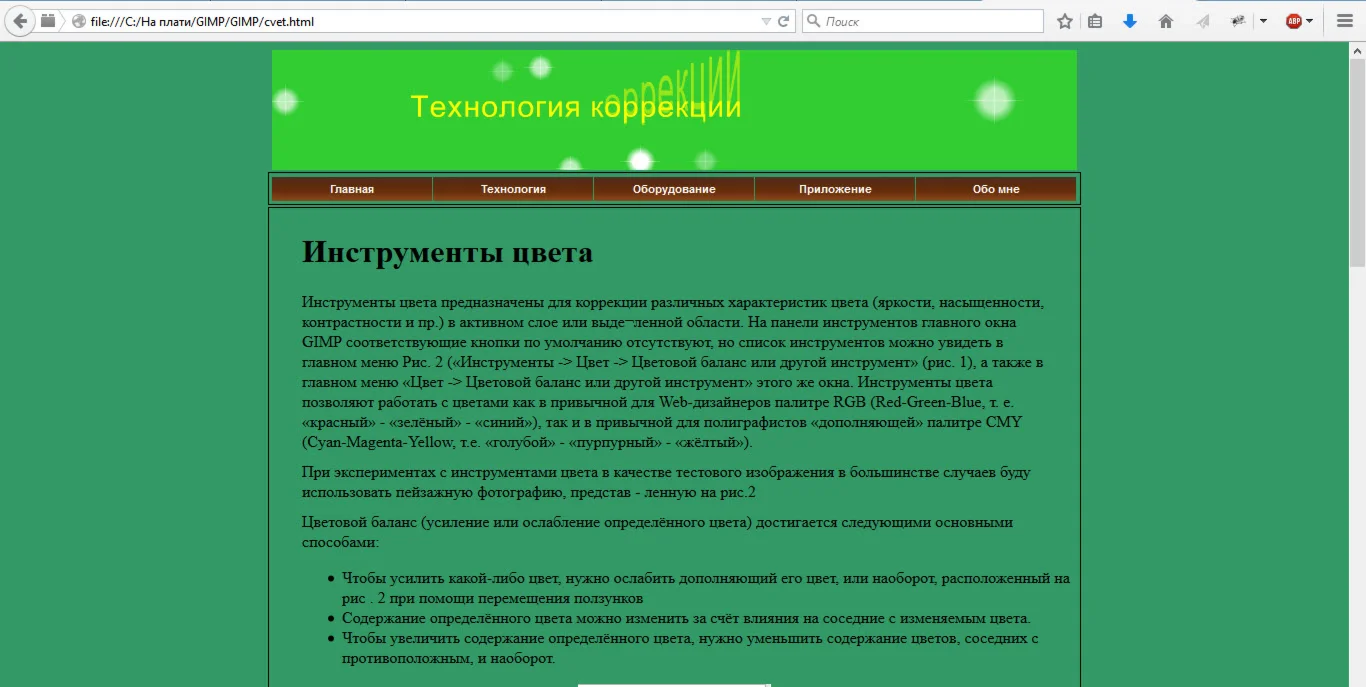Open the Приложение navigation tab
The height and width of the screenshot is (687, 1366).
click(835, 189)
